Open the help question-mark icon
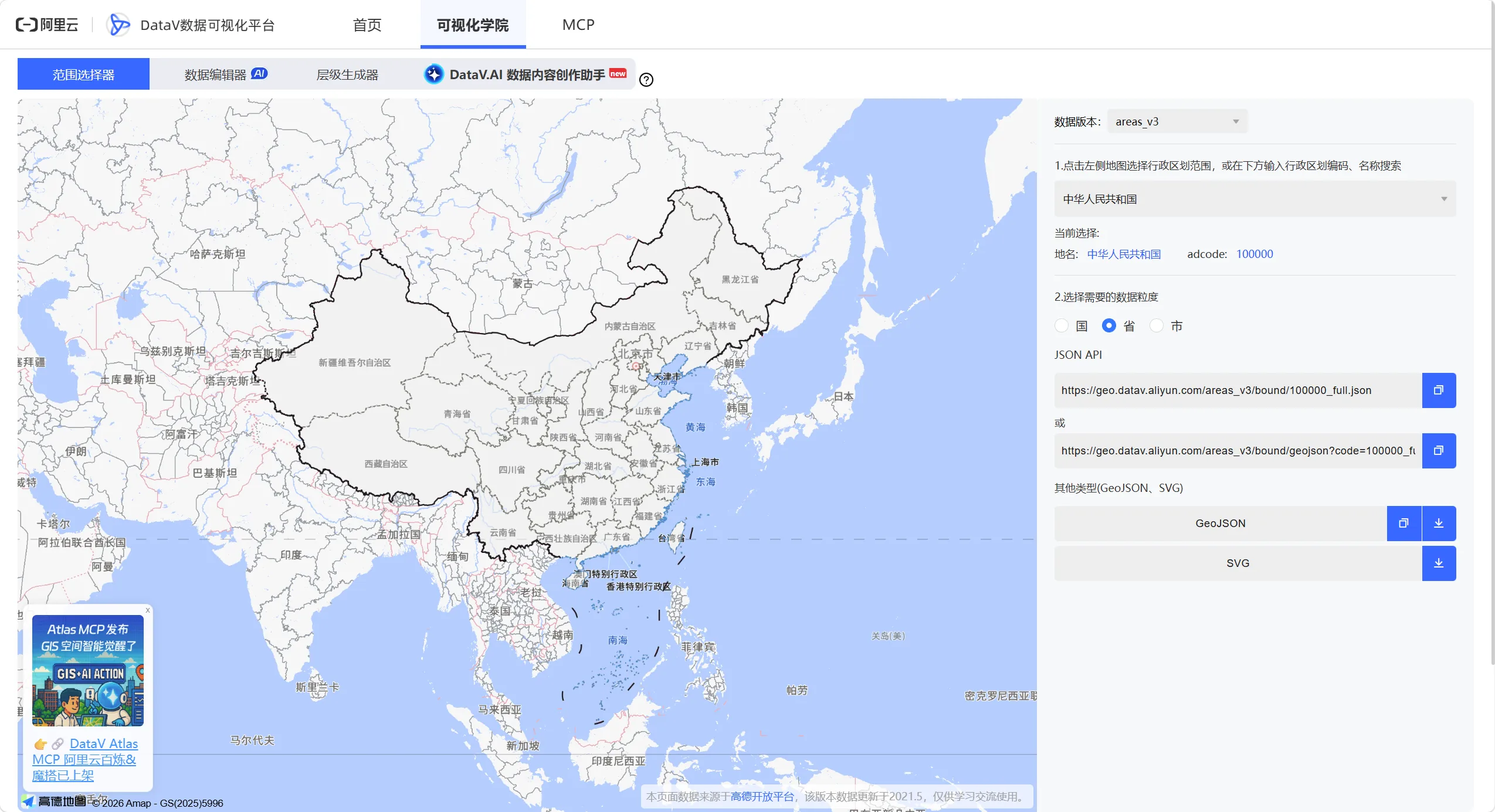Image resolution: width=1495 pixels, height=812 pixels. tap(646, 80)
